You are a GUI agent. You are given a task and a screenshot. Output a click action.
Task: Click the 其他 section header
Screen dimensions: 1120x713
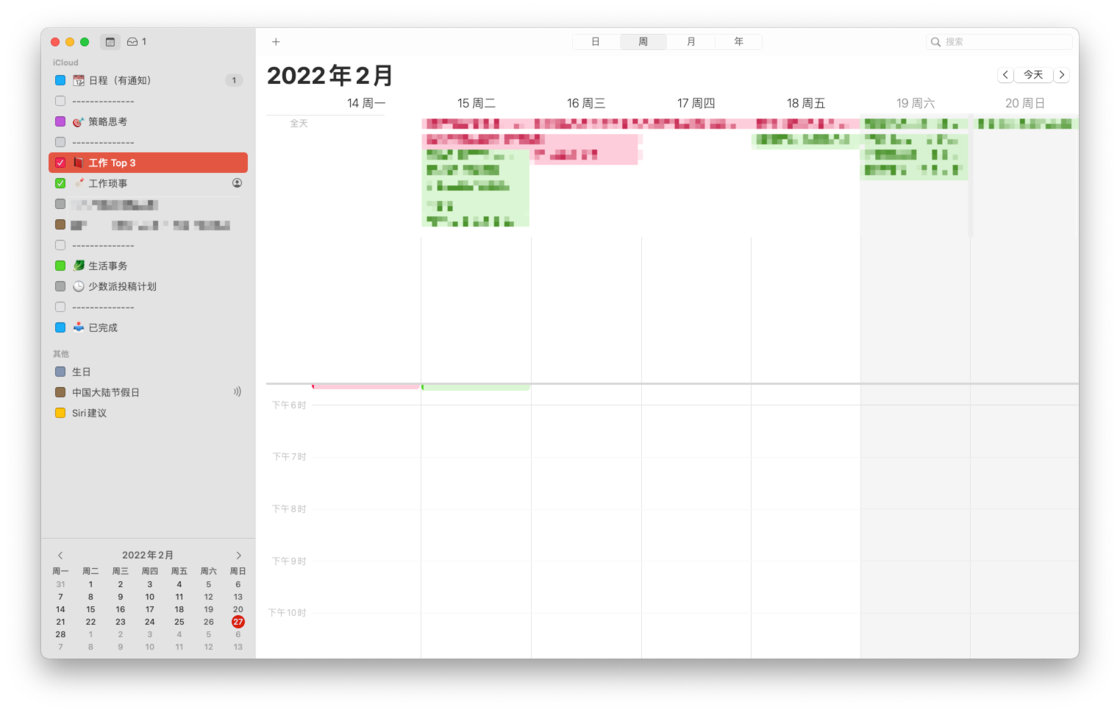tap(61, 354)
